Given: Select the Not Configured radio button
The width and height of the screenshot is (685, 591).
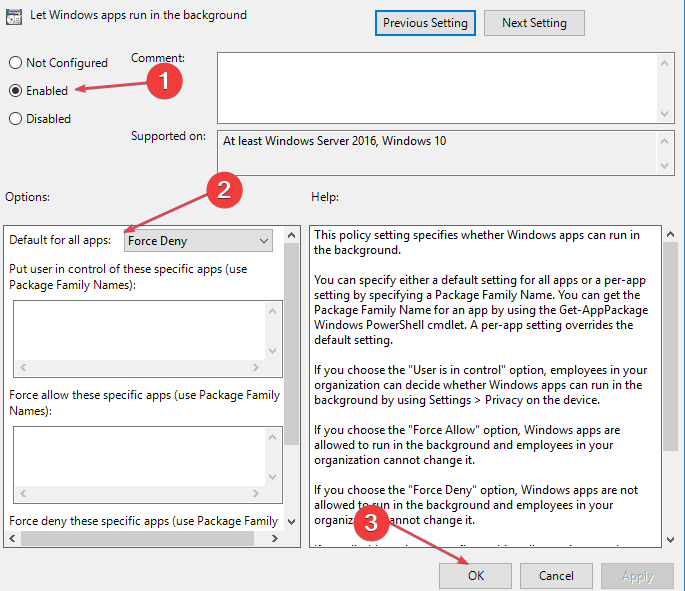Looking at the screenshot, I should click(x=15, y=62).
